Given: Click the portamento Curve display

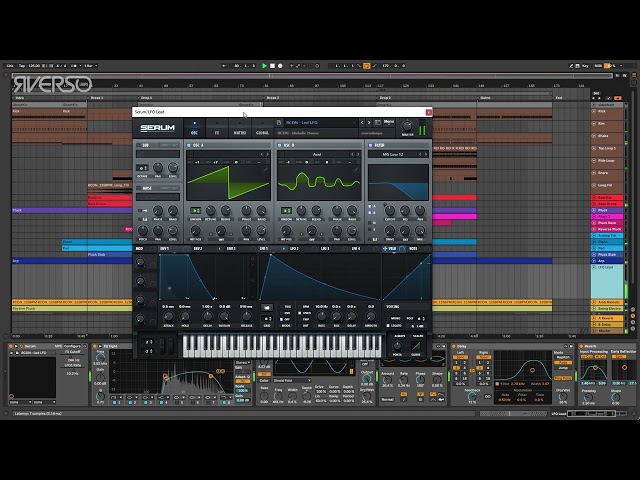Looking at the screenshot, I should pyautogui.click(x=416, y=346).
